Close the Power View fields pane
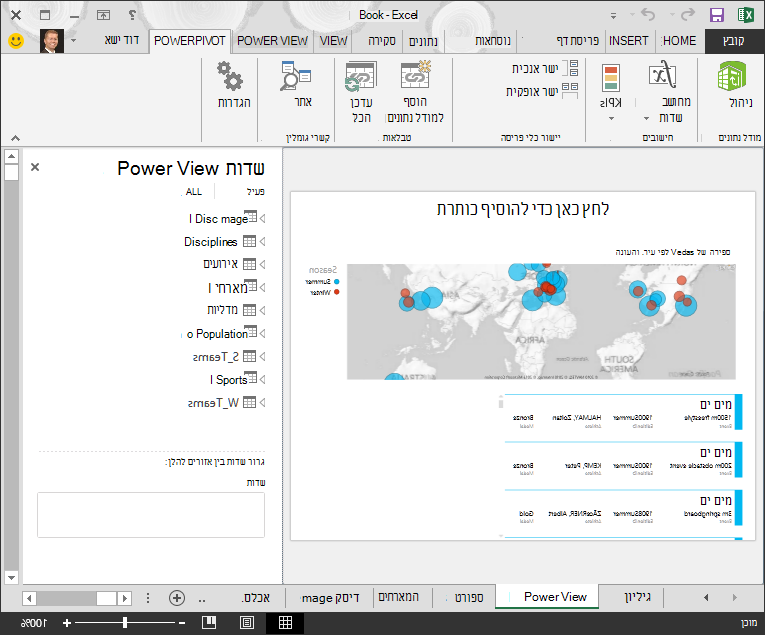Image resolution: width=765 pixels, height=635 pixels. [35, 167]
